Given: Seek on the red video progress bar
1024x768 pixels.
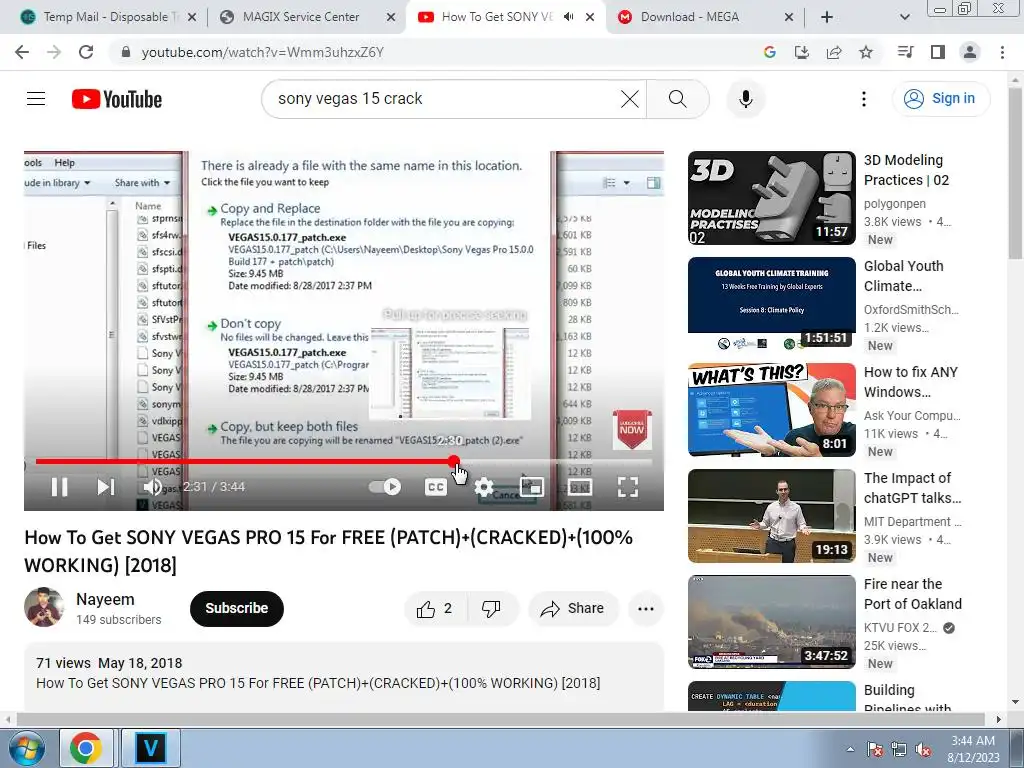Looking at the screenshot, I should point(344,462).
